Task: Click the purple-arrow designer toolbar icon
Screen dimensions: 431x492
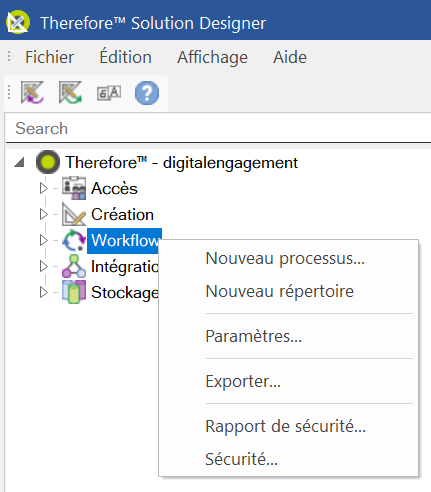Action: pyautogui.click(x=32, y=92)
